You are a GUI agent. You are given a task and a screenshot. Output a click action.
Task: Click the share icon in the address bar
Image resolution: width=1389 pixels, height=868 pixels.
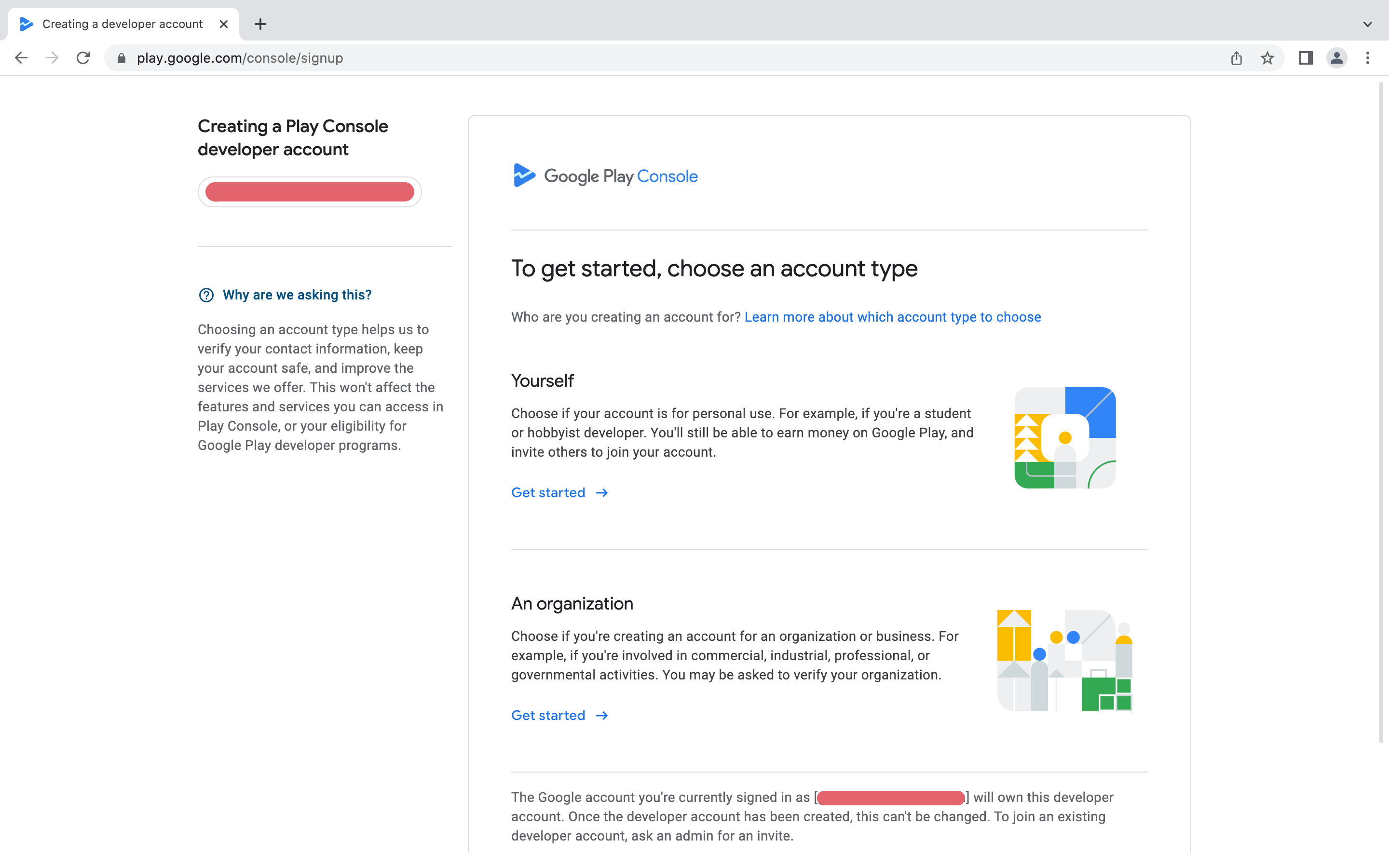(x=1236, y=57)
